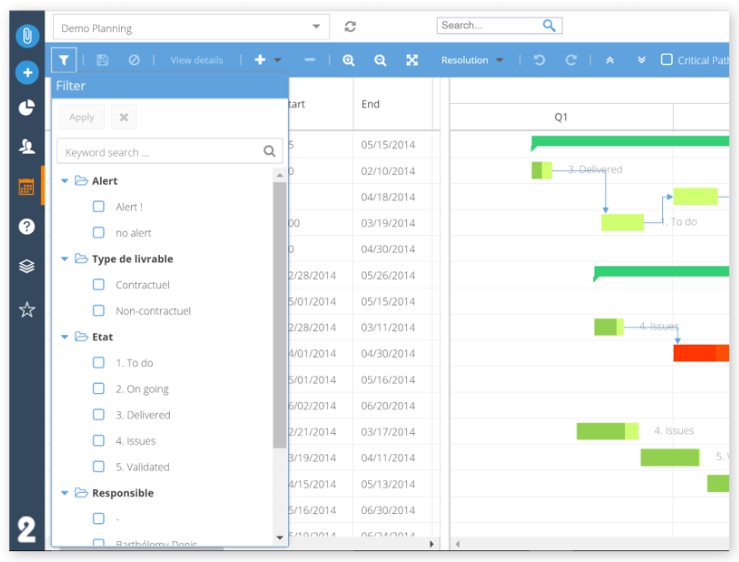Tick the "Contractuel" checkbox
739x562 pixels.
[x=99, y=285]
